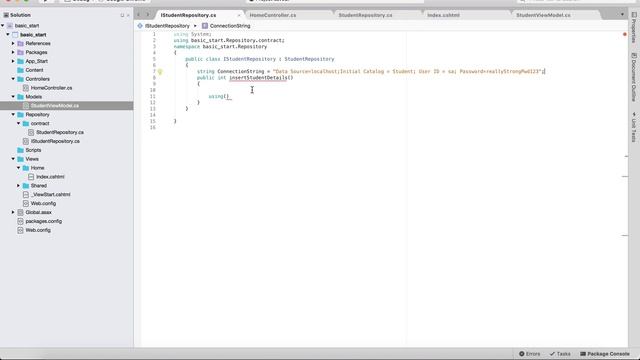Click the Content folder icon
640x360 pixels.
(20, 70)
